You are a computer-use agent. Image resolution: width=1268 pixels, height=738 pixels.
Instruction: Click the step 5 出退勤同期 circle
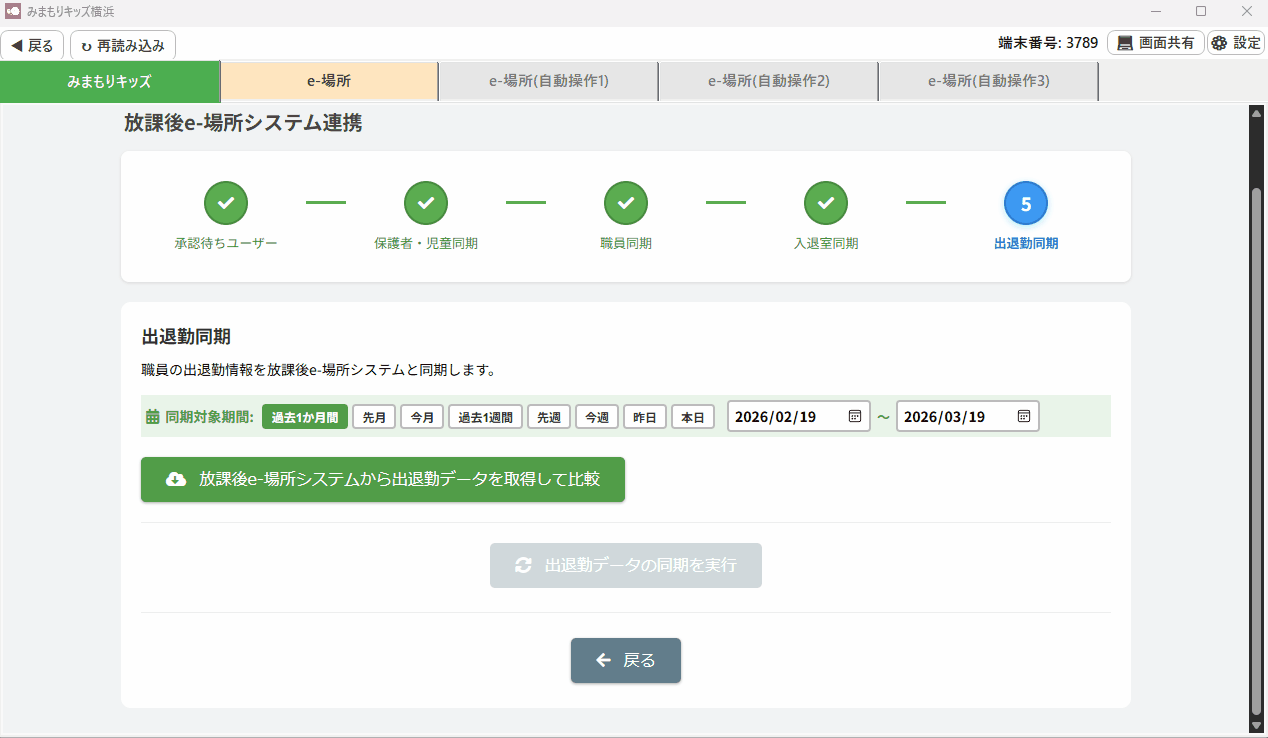point(1026,203)
